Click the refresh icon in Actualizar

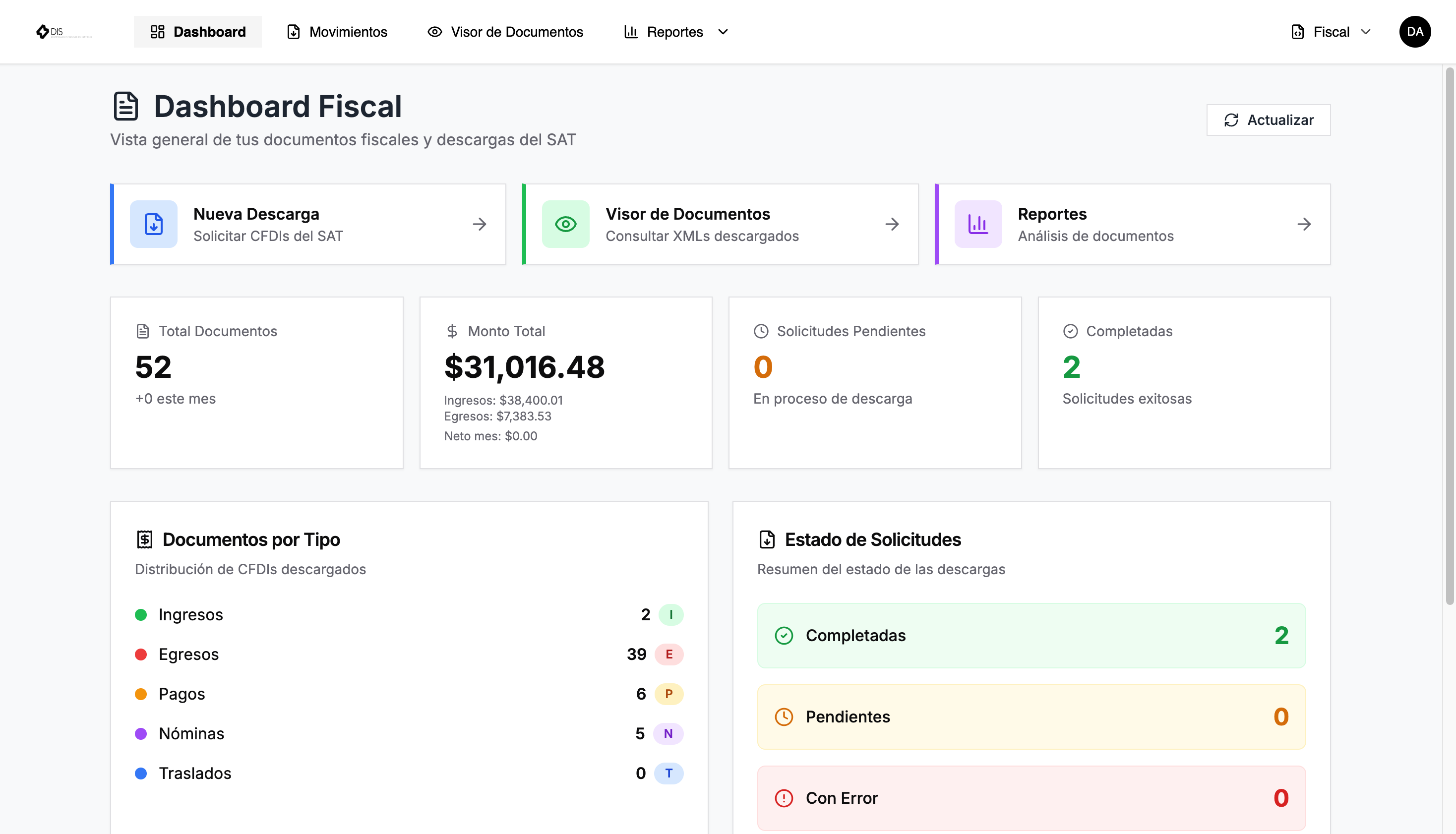pyautogui.click(x=1231, y=120)
